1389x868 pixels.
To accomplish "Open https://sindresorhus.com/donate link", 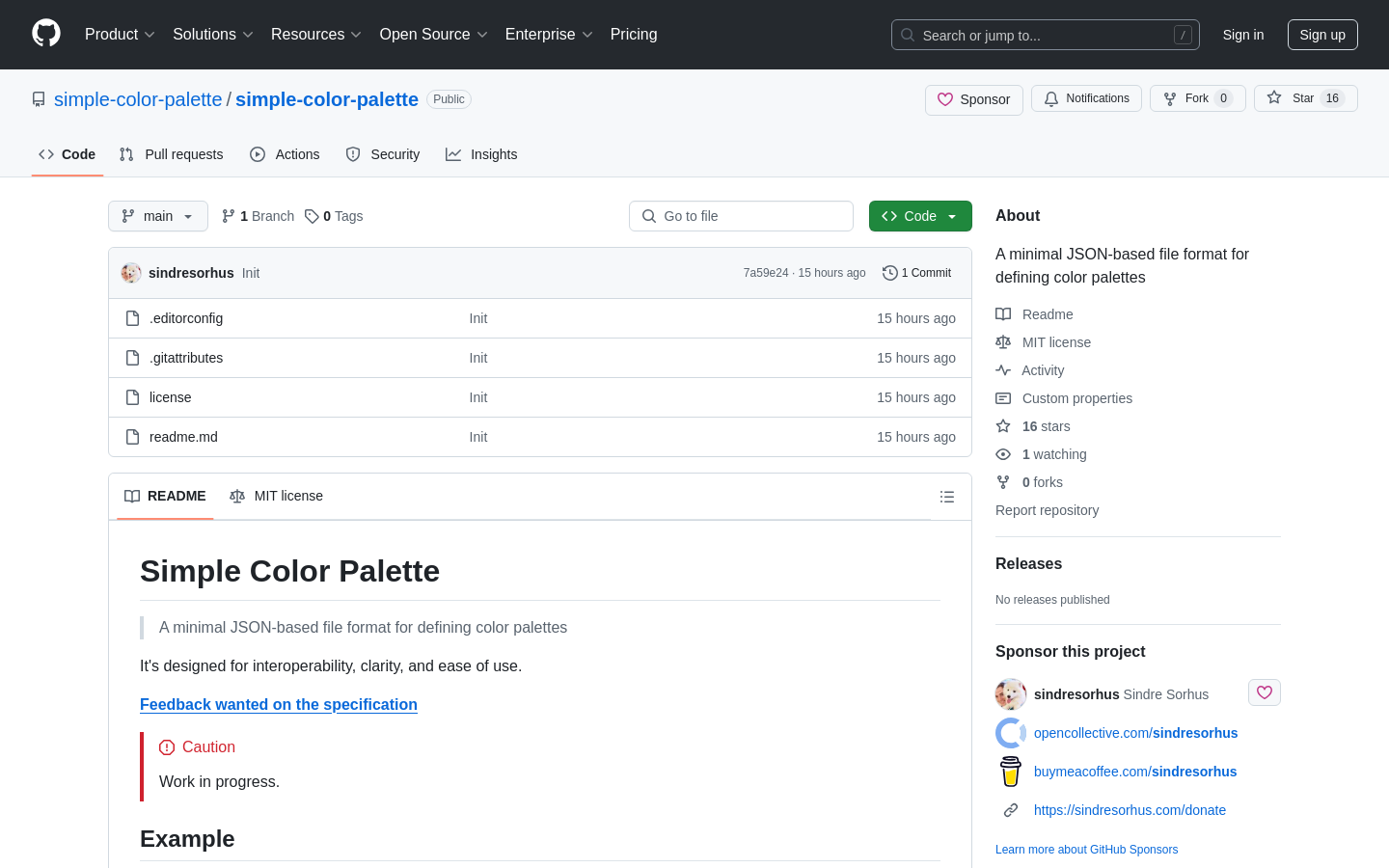I will [x=1130, y=810].
